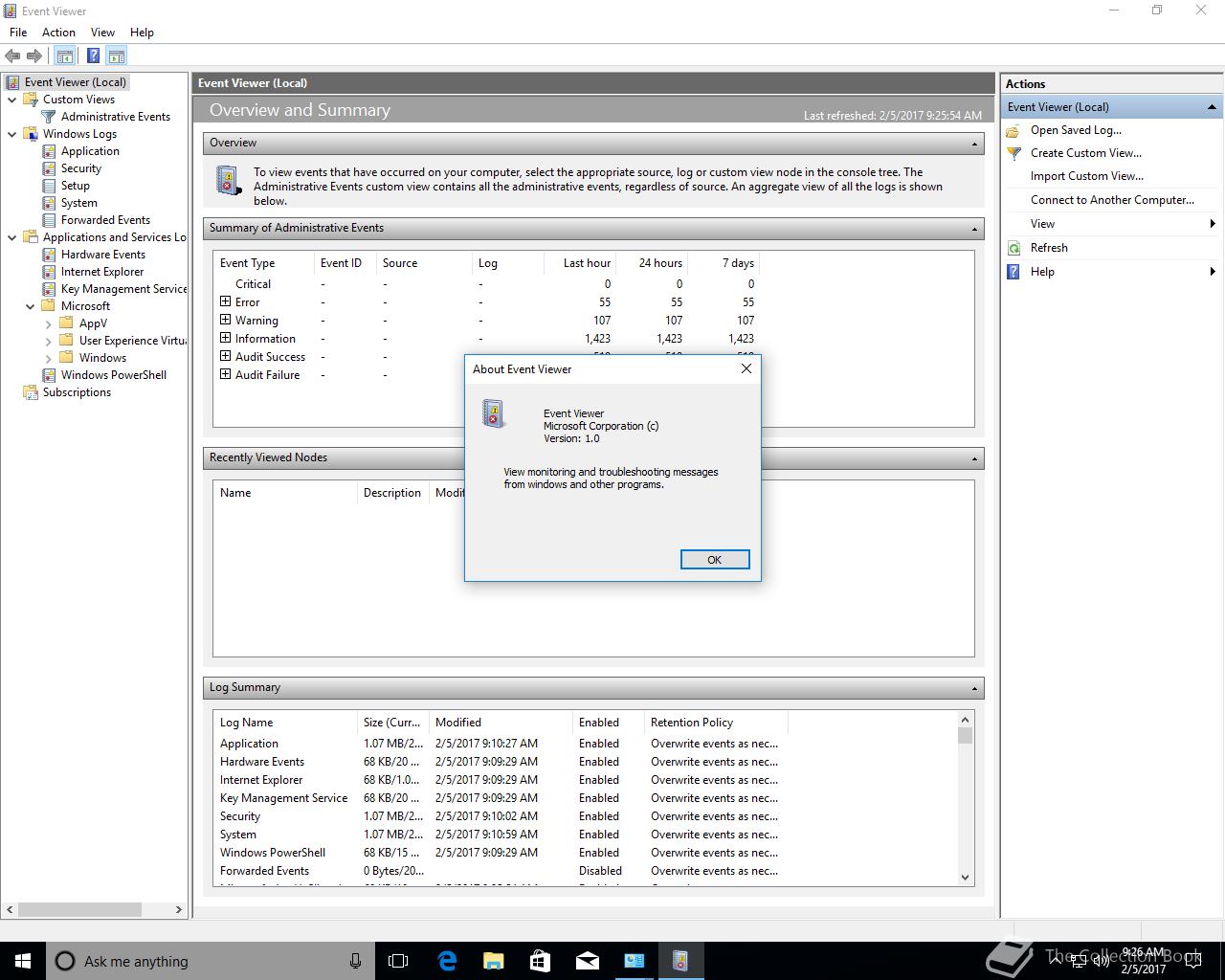The height and width of the screenshot is (980, 1225).
Task: Select Setup log icon in tree
Action: tap(49, 186)
